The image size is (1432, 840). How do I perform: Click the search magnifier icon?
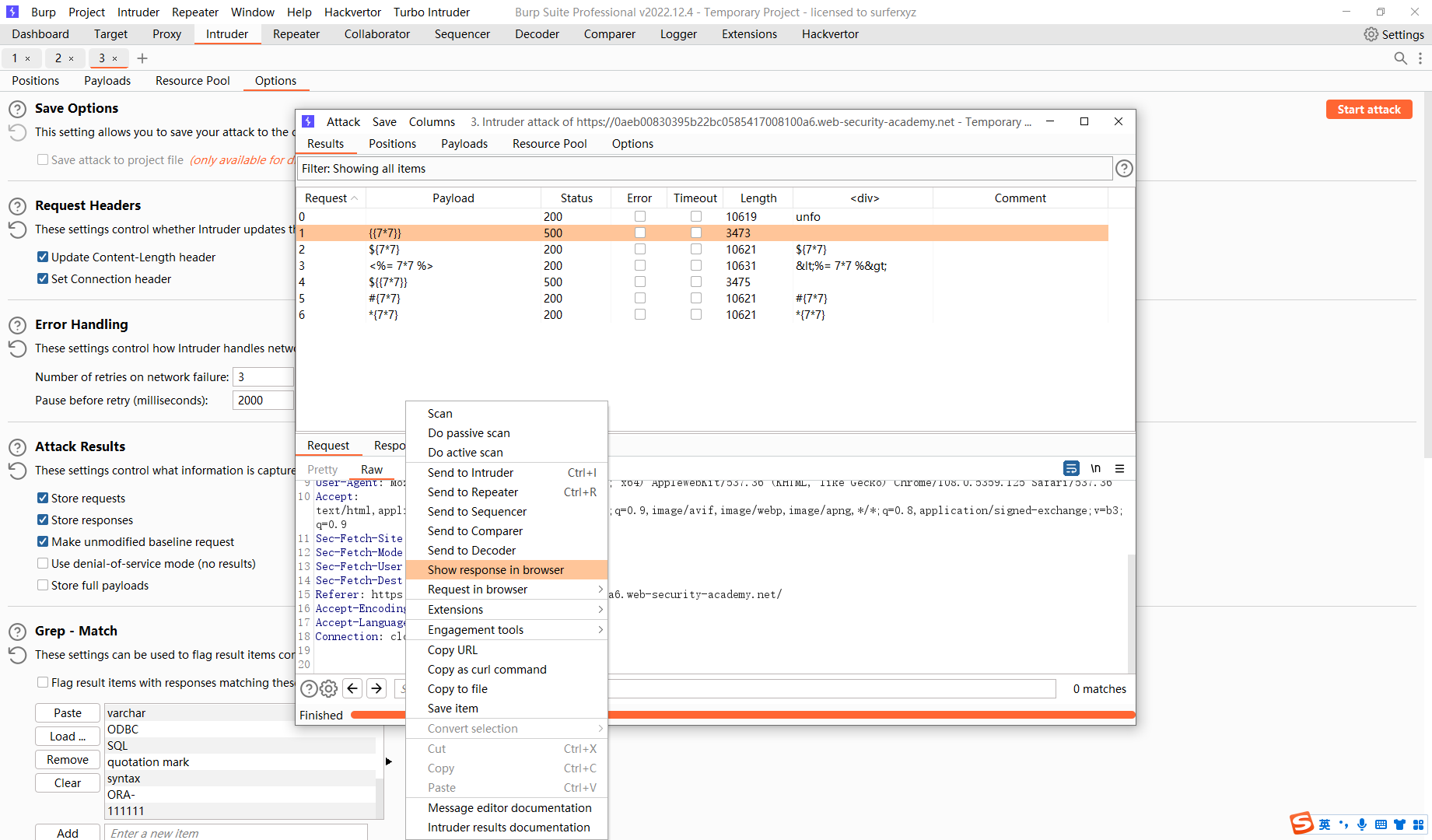point(1400,58)
